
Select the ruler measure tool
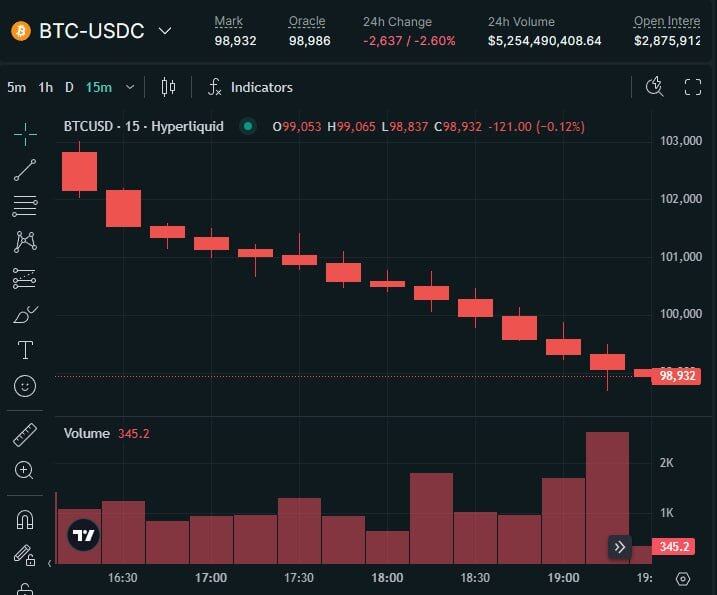[x=25, y=435]
